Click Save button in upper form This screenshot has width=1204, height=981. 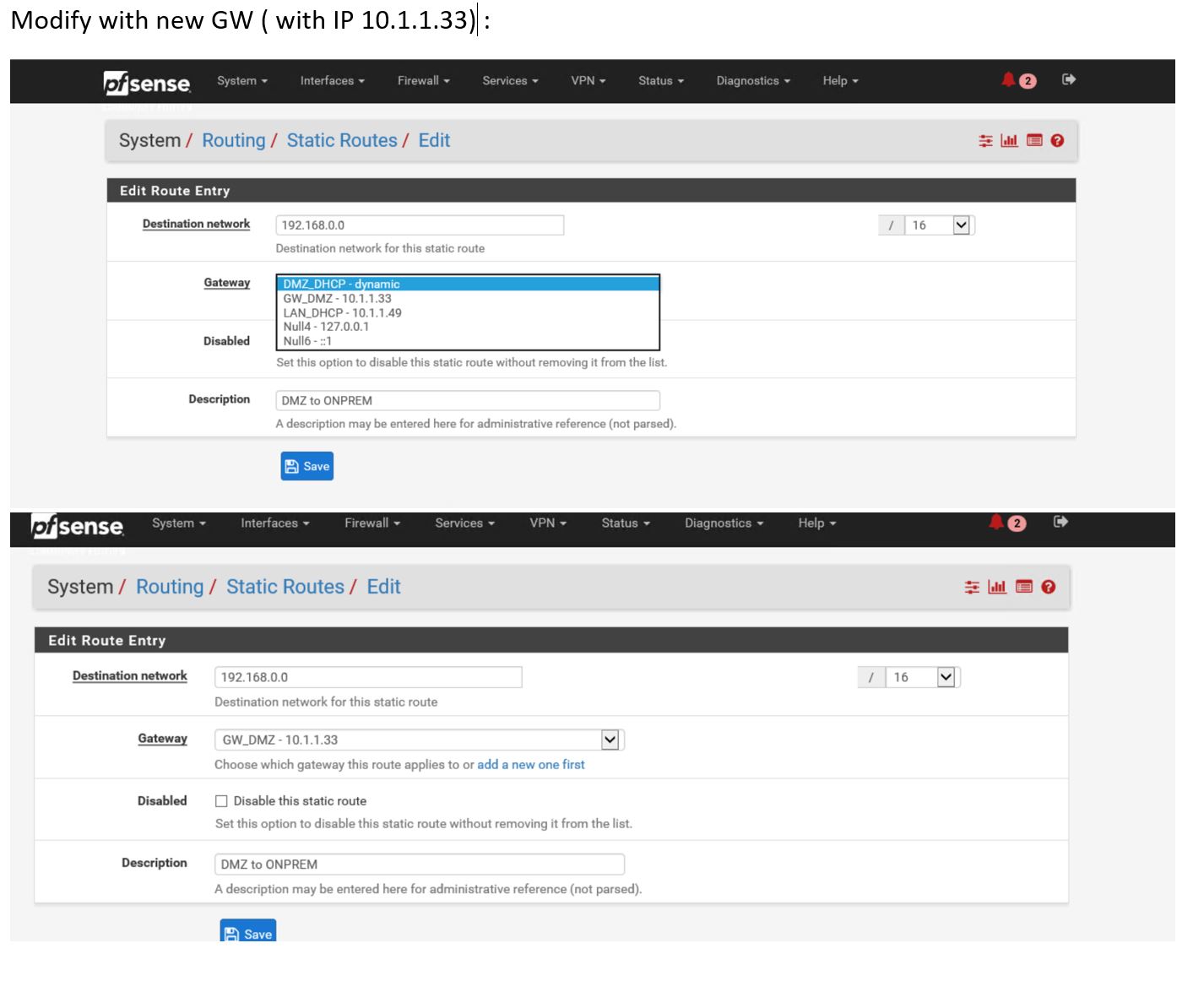(307, 466)
